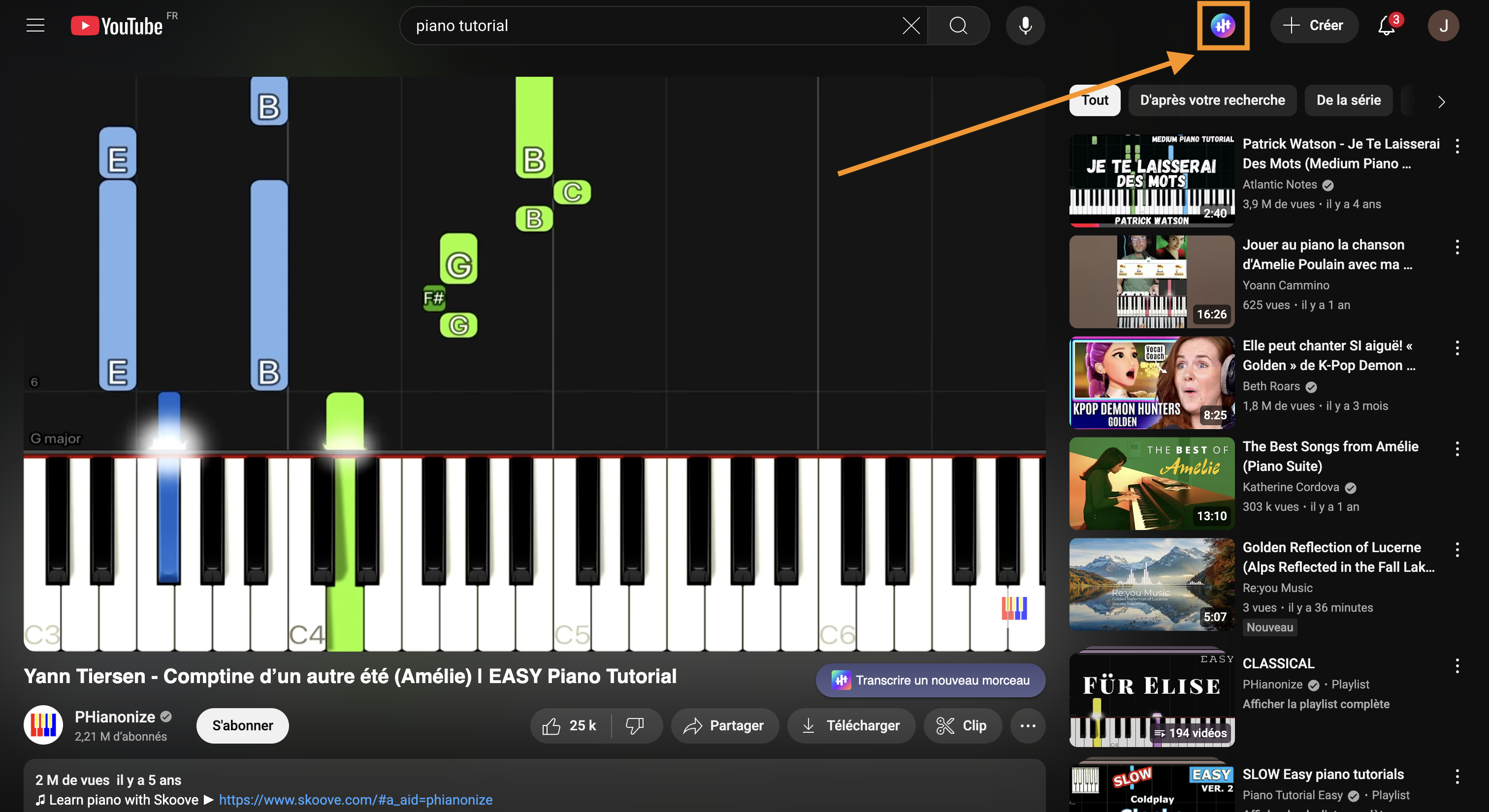This screenshot has height=812, width=1489.
Task: Open more actions ellipsis below video
Action: pos(1027,725)
